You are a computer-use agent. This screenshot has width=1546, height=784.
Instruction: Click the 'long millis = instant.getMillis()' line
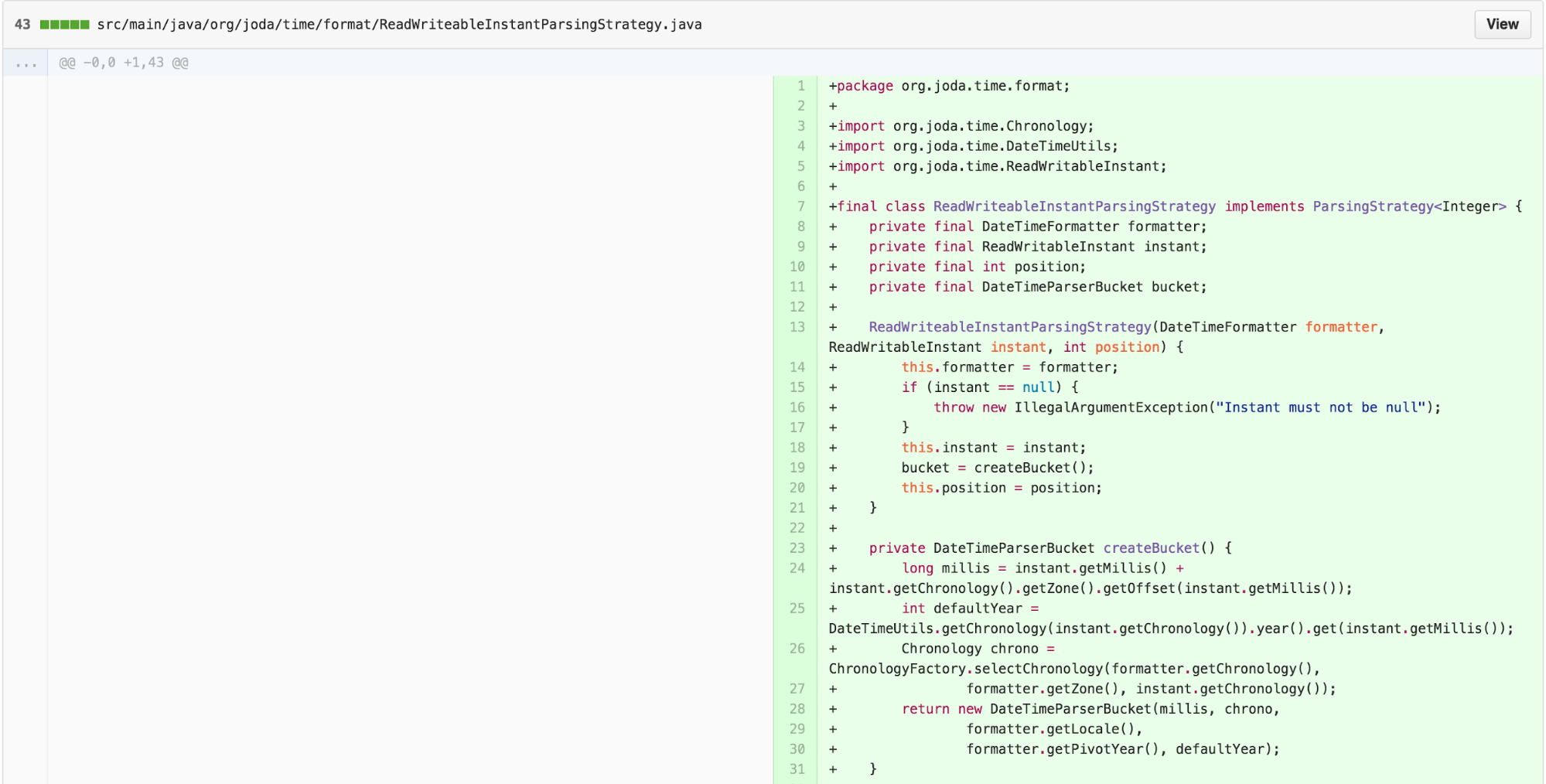click(x=1043, y=568)
